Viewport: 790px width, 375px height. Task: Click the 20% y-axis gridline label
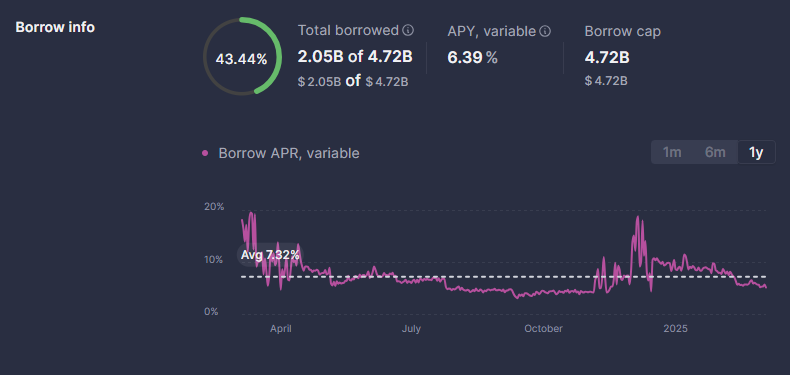point(214,207)
